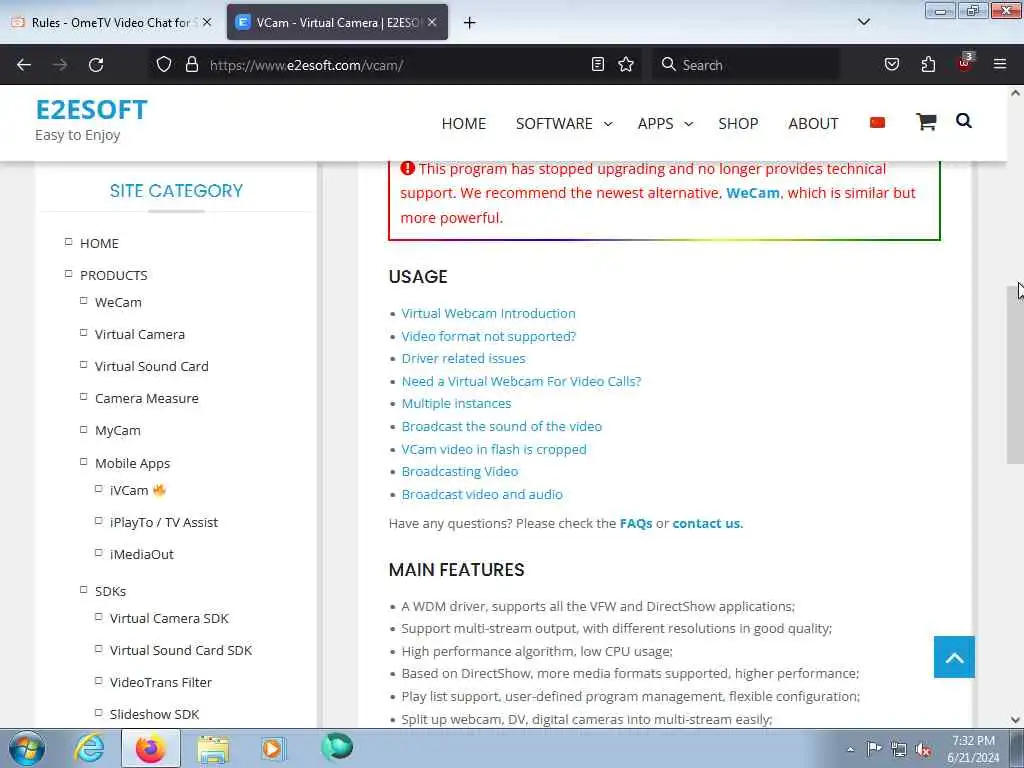Open a new browser tab

[x=470, y=23]
